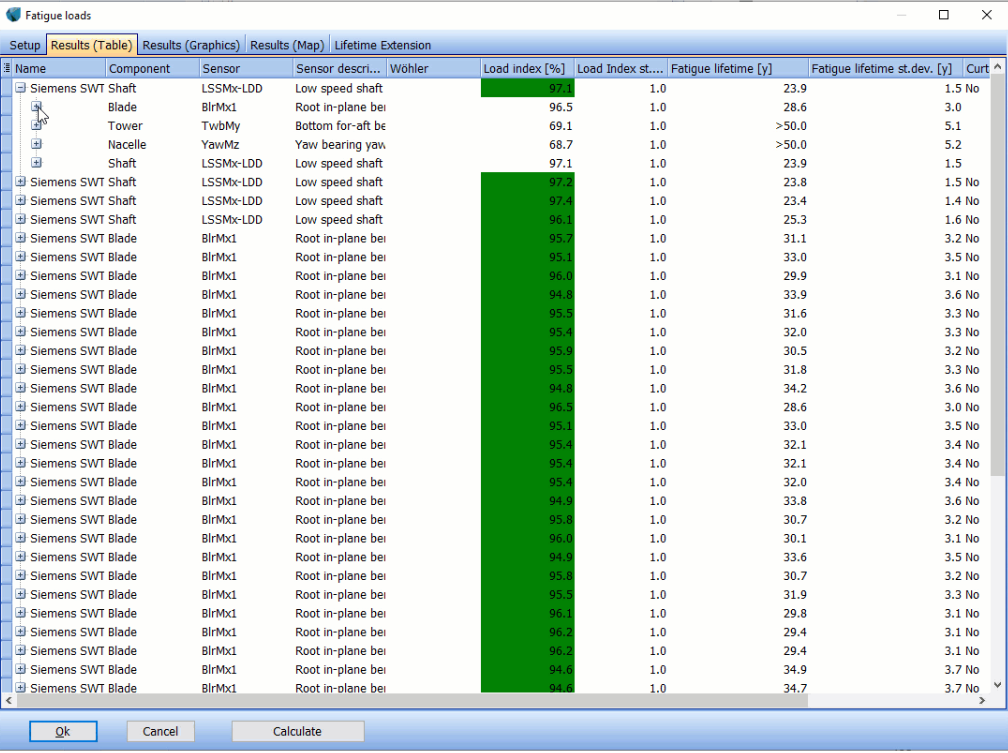The height and width of the screenshot is (753, 1008).
Task: Expand the Siemens SWT Shaft row with lifetime 25.3
Action: (x=21, y=219)
